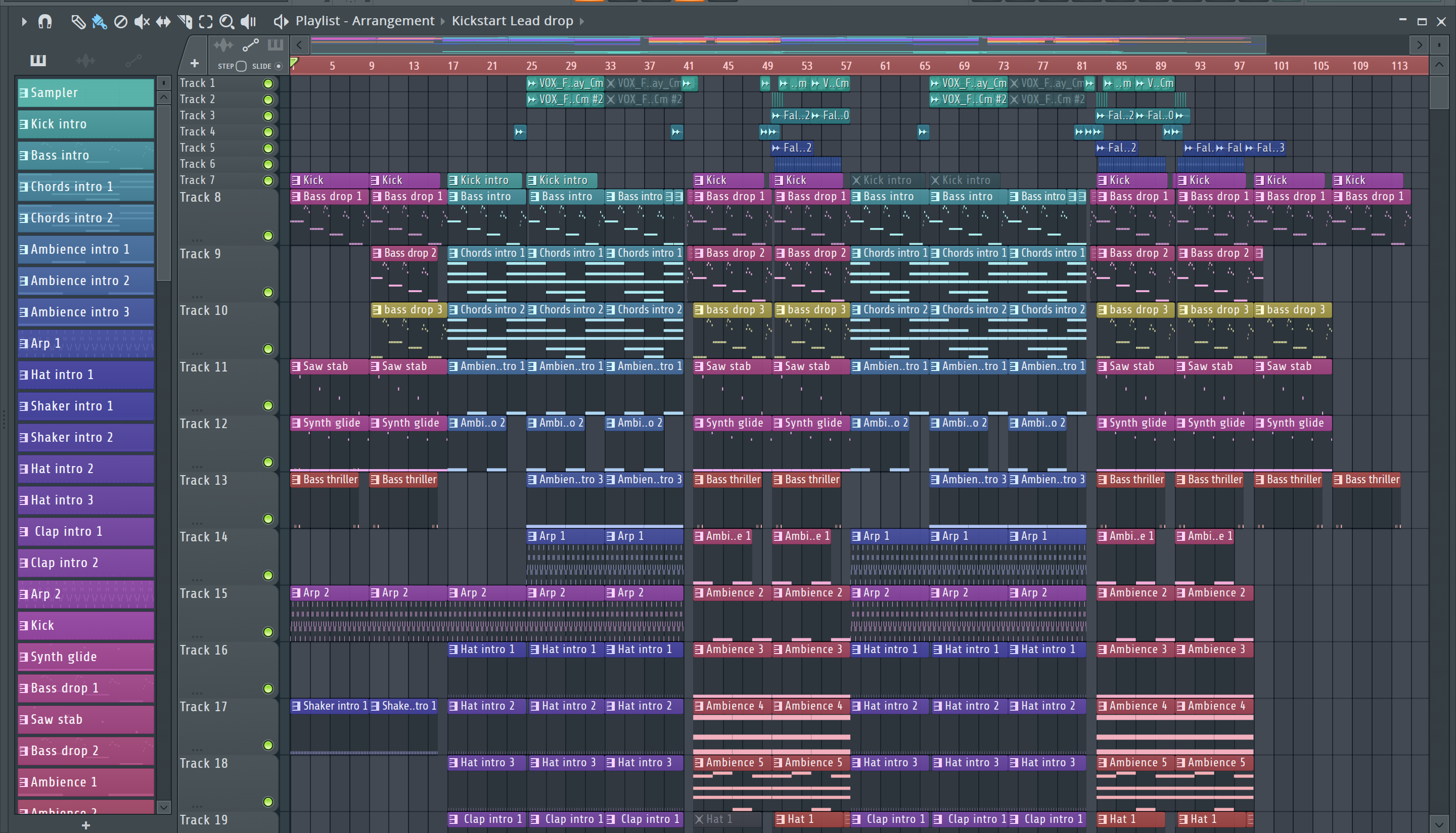Select the Slip tool

coord(163,22)
